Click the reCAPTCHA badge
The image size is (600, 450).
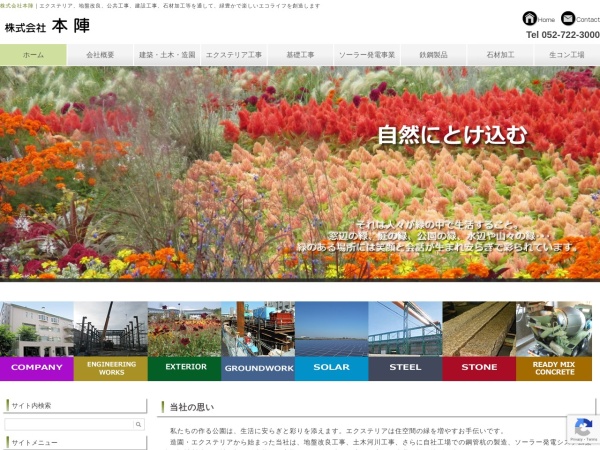[583, 429]
